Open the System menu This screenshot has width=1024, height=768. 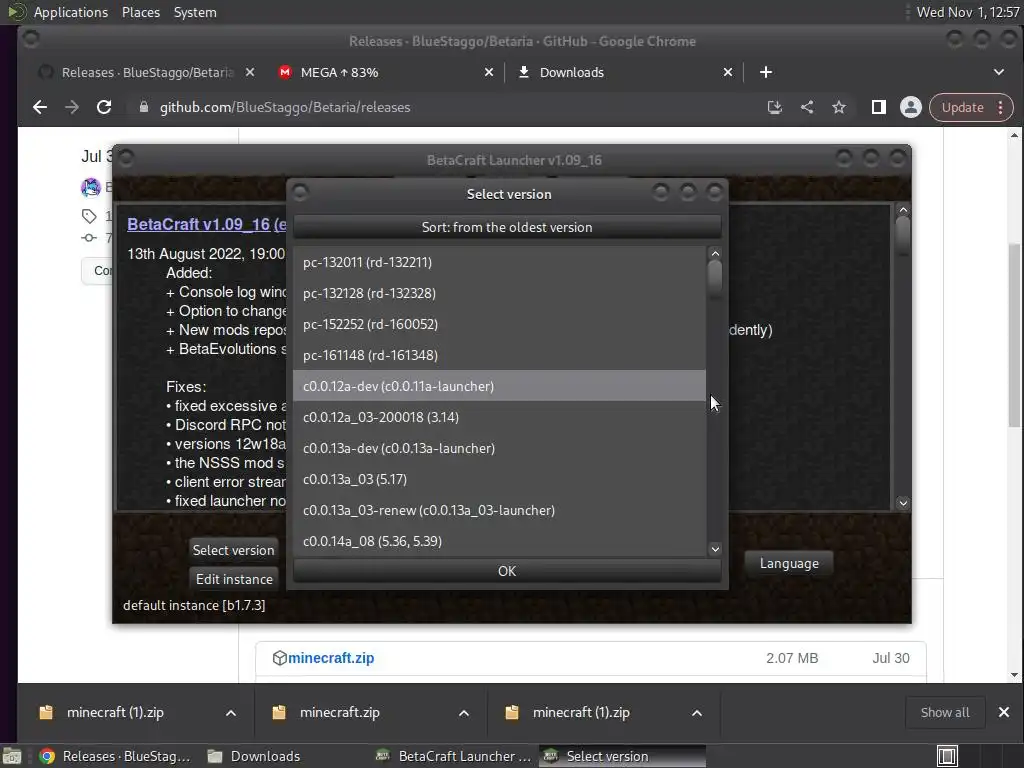[195, 12]
